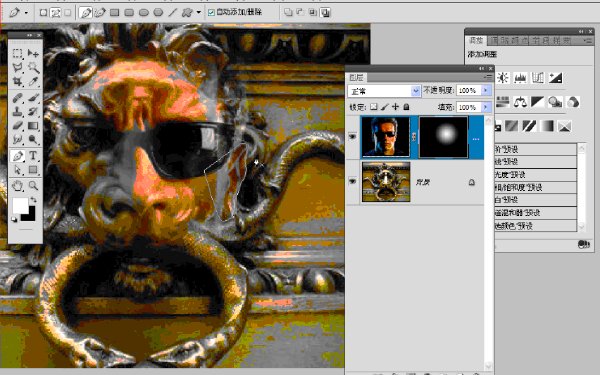This screenshot has height=375, width=600.
Task: Add an Exposure adjustment
Action: click(x=555, y=78)
